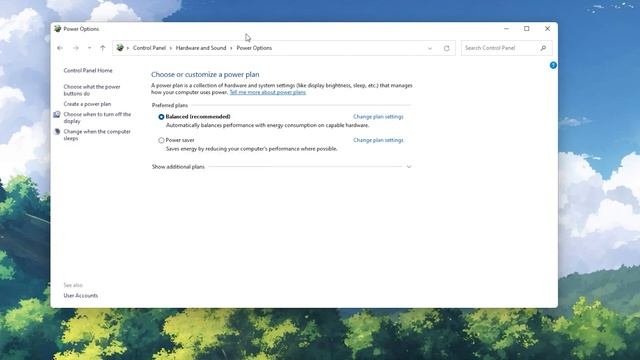Click Create a power plan
Image resolution: width=640 pixels, height=360 pixels.
coord(87,104)
